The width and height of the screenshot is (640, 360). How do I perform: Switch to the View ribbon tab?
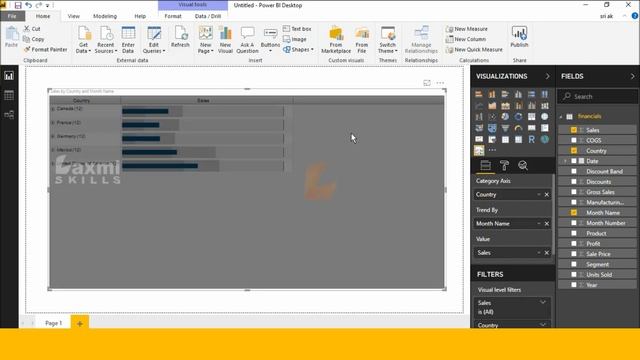pyautogui.click(x=73, y=16)
